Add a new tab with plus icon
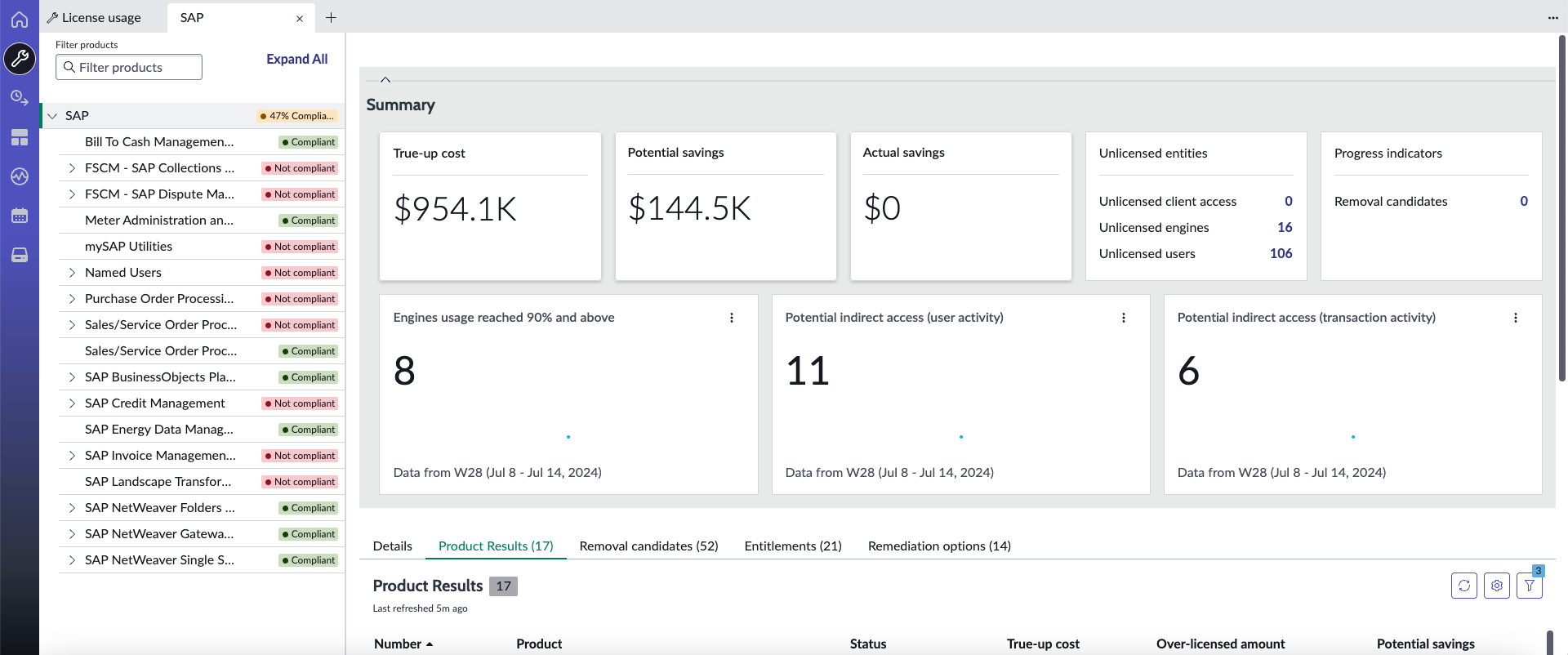Image resolution: width=1568 pixels, height=655 pixels. [x=331, y=17]
